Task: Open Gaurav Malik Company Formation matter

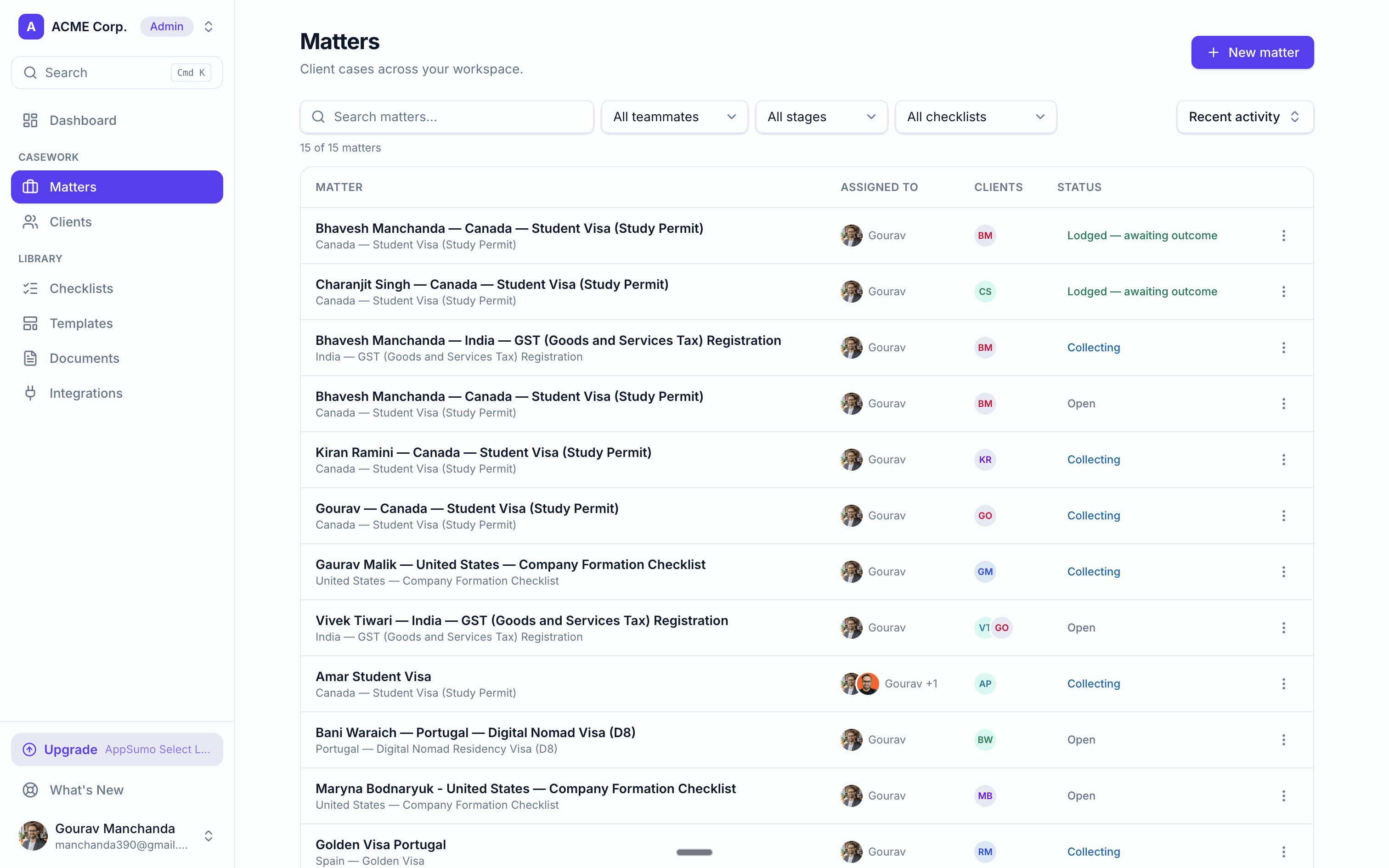Action: click(510, 564)
